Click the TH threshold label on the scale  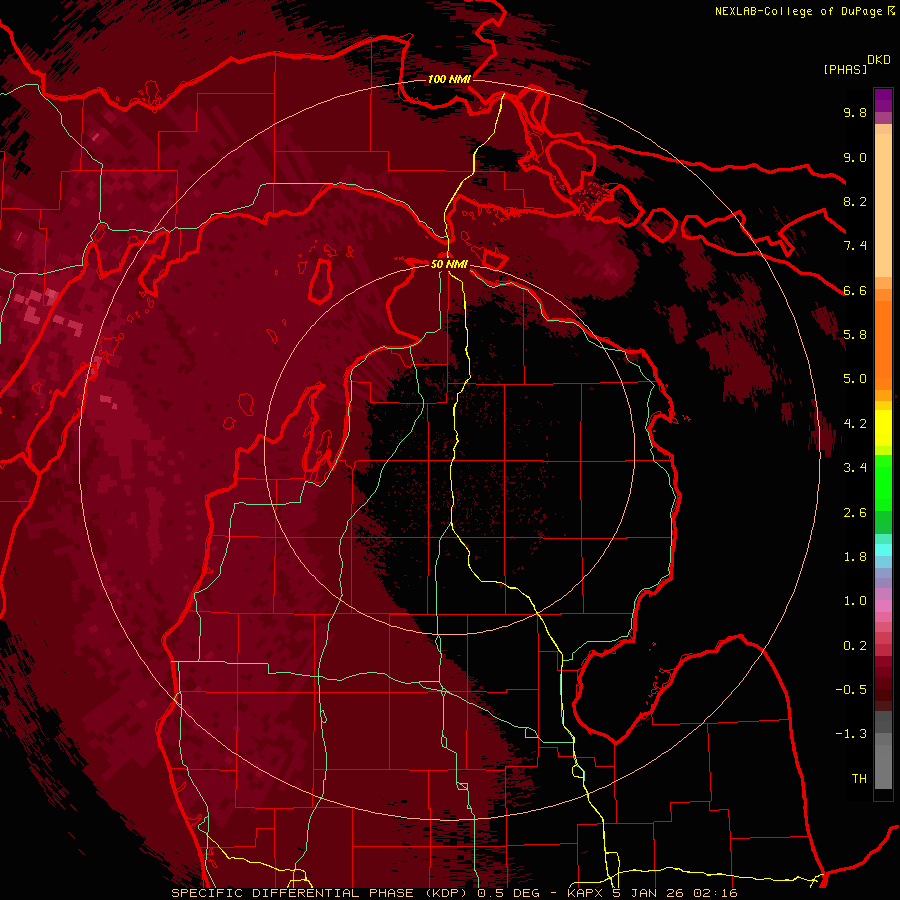pos(859,779)
